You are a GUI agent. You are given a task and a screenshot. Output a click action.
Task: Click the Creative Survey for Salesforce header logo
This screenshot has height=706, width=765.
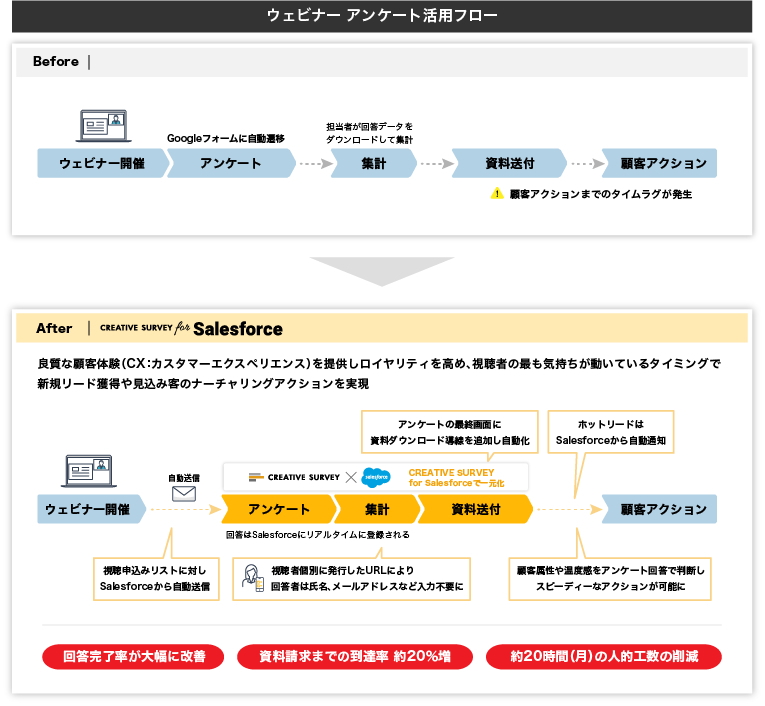[191, 328]
